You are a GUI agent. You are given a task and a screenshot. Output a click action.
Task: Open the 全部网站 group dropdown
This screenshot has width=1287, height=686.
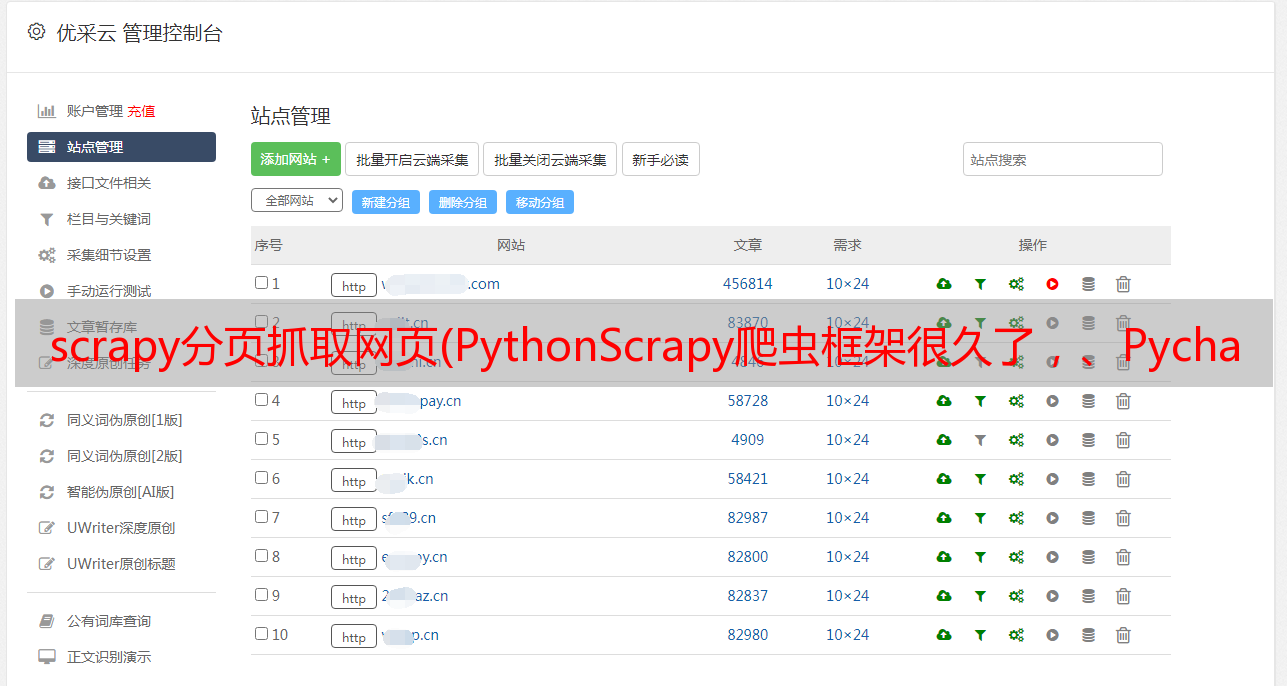click(x=297, y=201)
